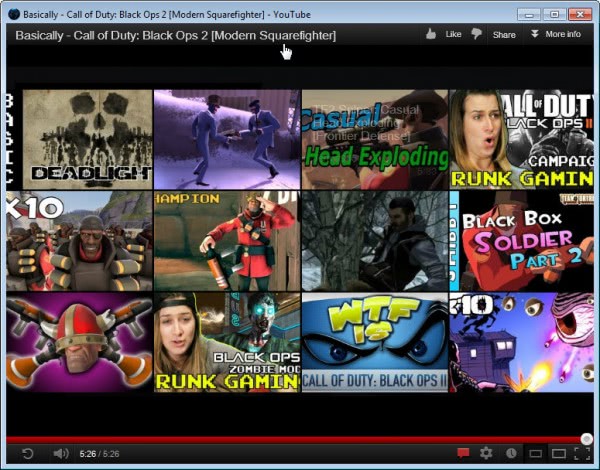Open the Share option
Image resolution: width=600 pixels, height=470 pixels.
(x=504, y=35)
